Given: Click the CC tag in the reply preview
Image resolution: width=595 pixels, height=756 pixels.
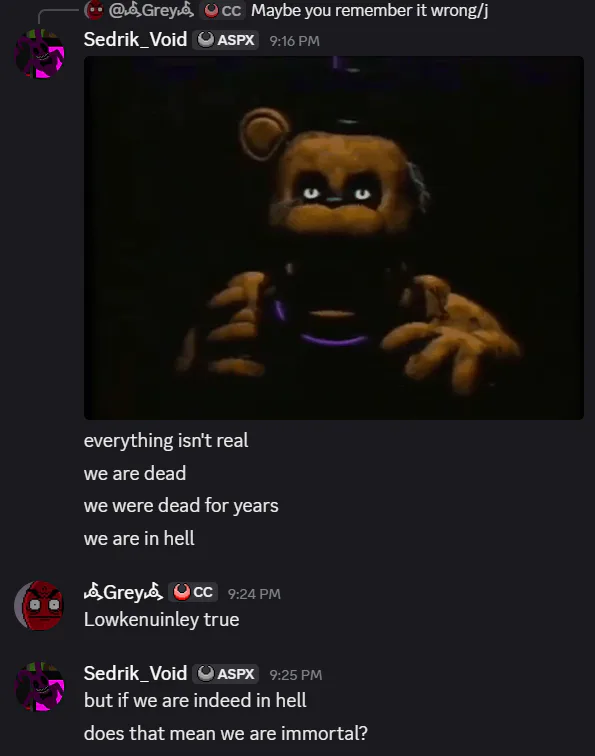Looking at the screenshot, I should (222, 11).
